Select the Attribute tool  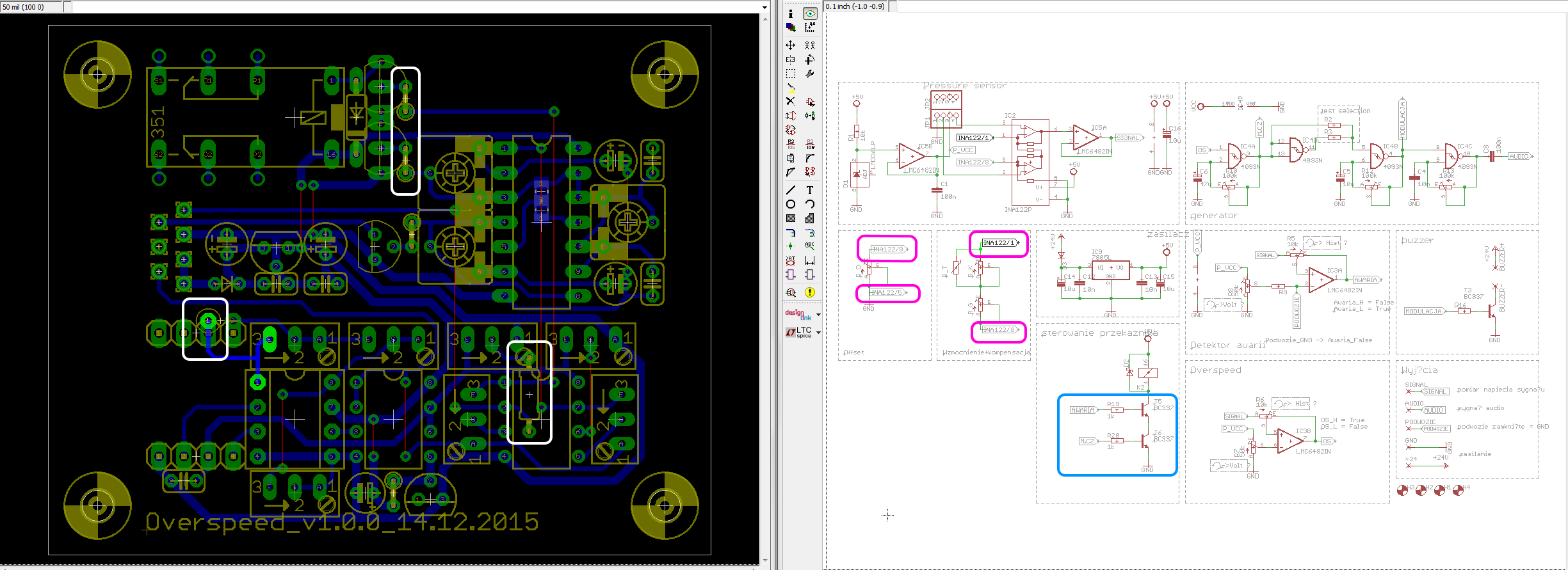pos(791,260)
